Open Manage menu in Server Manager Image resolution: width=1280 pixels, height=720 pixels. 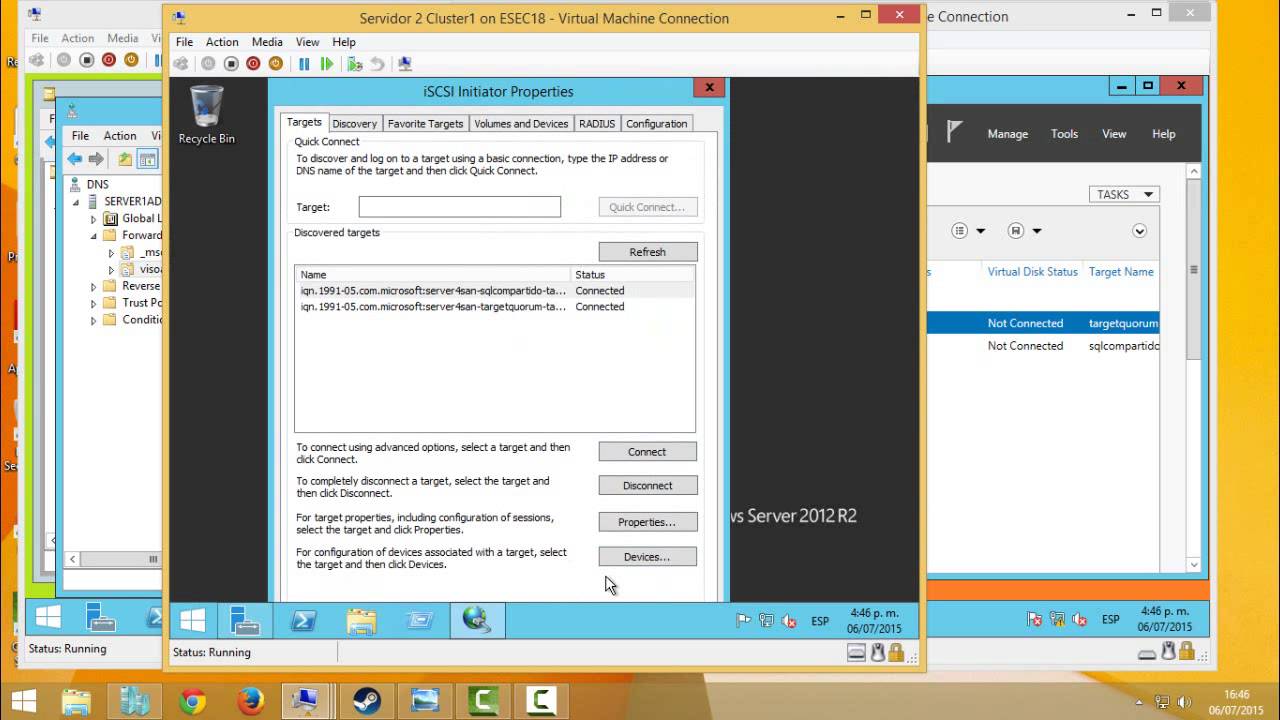click(x=1008, y=134)
